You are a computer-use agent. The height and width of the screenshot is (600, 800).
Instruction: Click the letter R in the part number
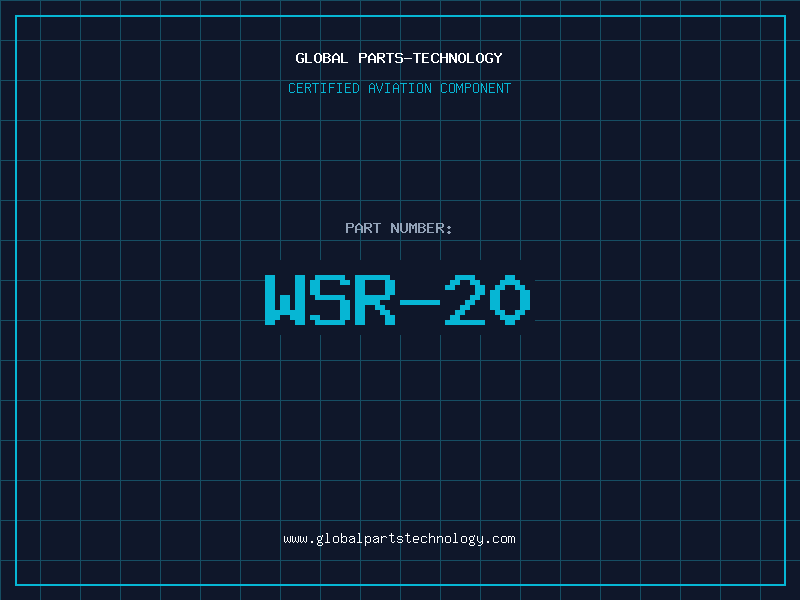[x=376, y=300]
